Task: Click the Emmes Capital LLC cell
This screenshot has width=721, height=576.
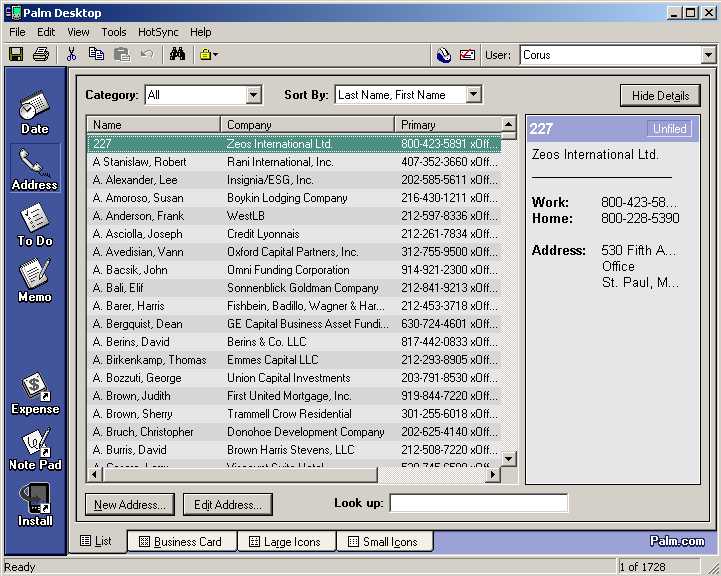Action: click(272, 359)
